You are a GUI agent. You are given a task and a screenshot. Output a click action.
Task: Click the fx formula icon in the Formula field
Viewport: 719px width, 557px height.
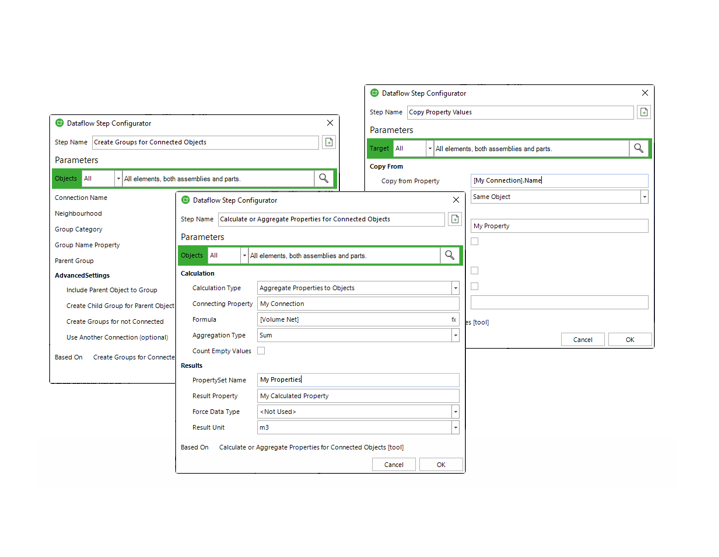[x=454, y=320]
